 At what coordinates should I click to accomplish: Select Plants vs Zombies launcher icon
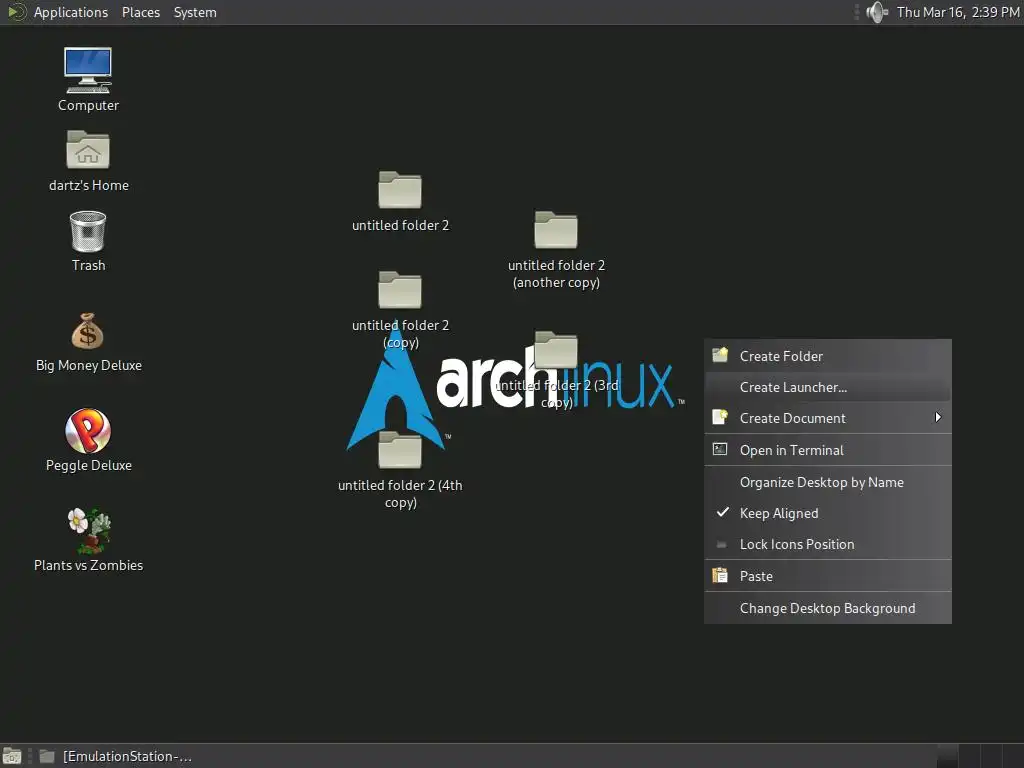[89, 530]
